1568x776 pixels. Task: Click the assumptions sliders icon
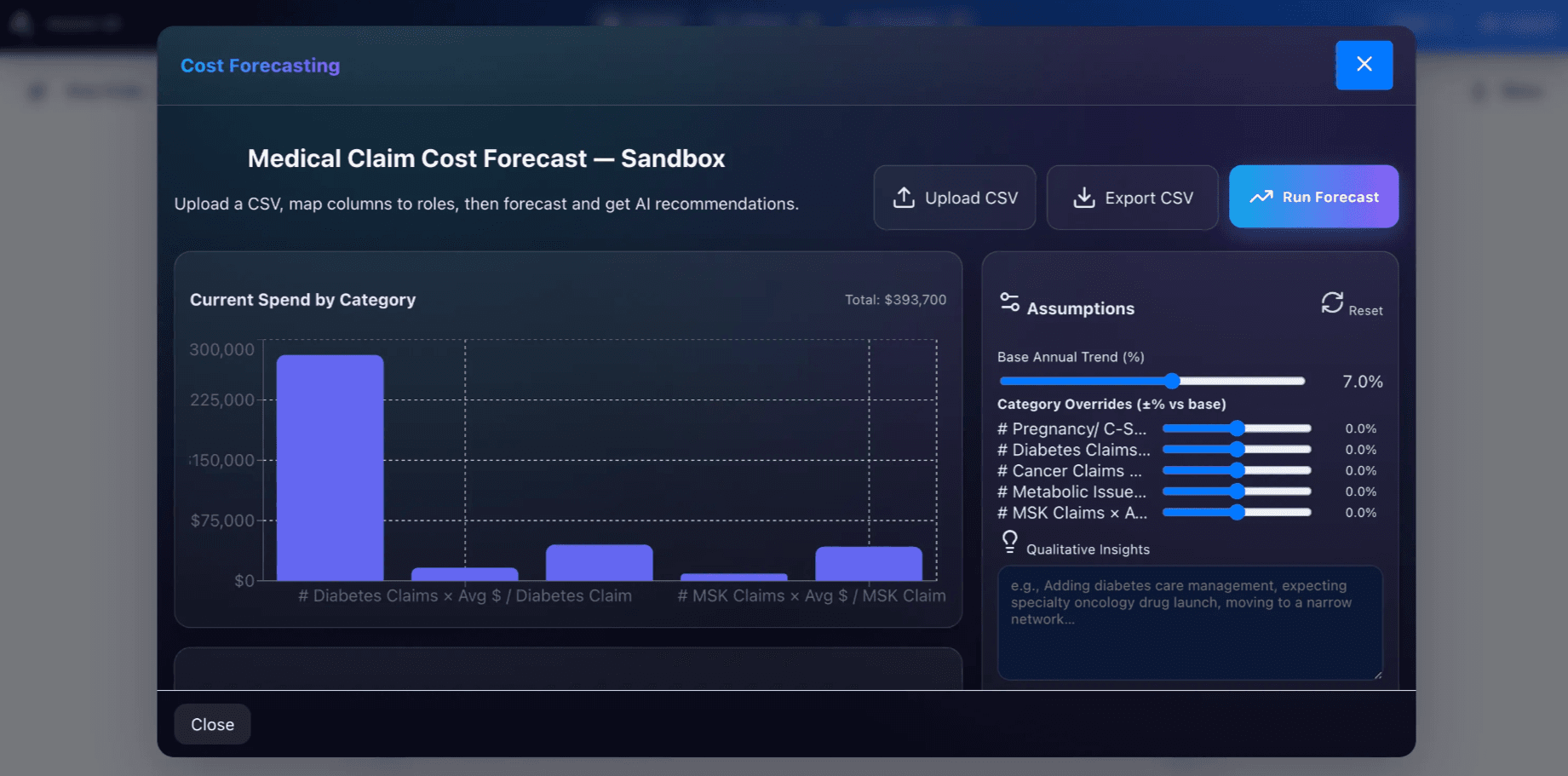click(1009, 303)
